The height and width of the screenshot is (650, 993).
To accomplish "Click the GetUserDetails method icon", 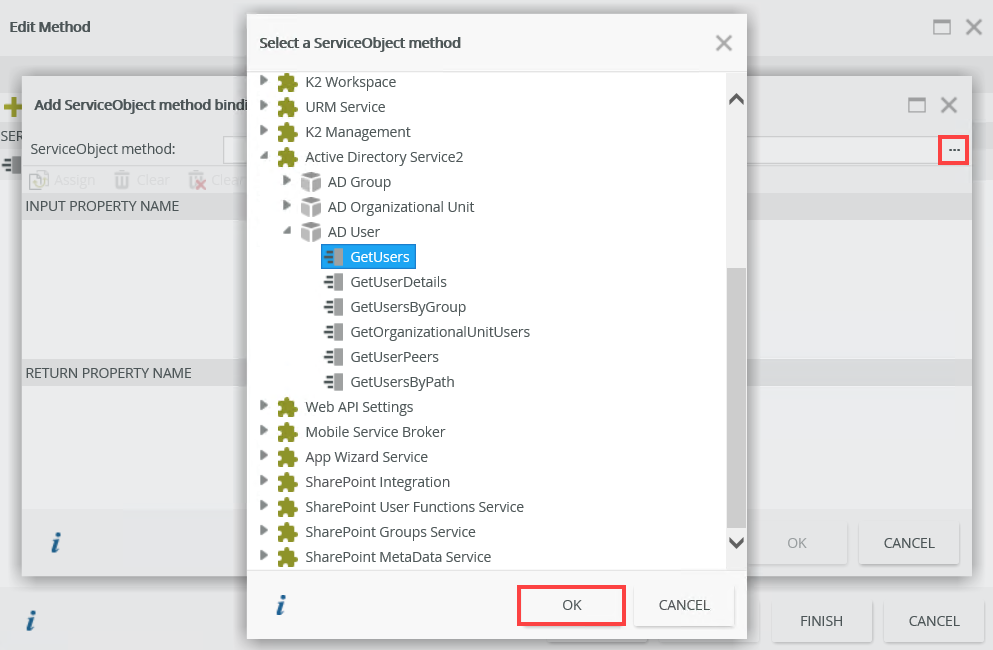I will tap(334, 282).
